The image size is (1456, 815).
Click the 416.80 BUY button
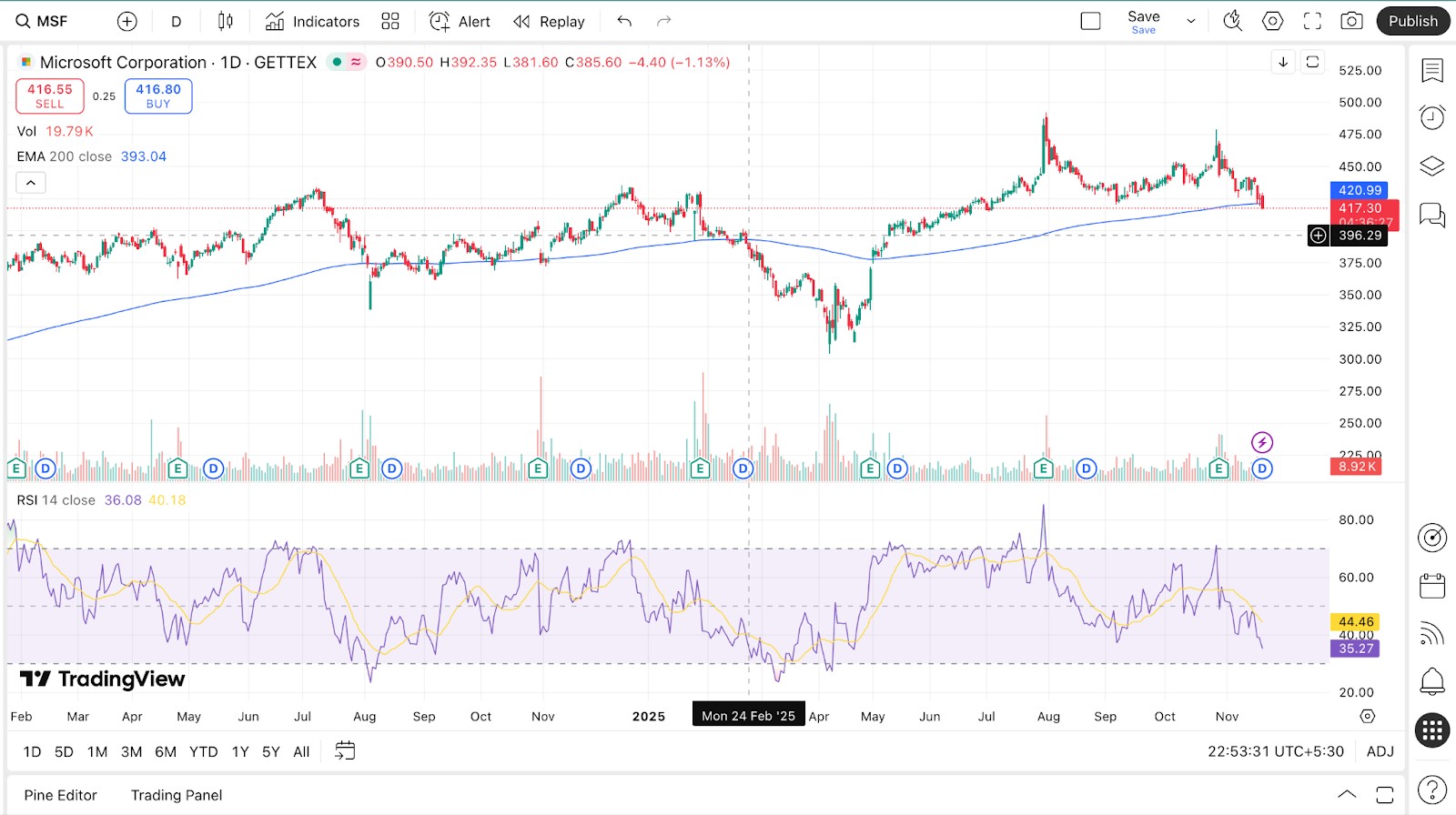[158, 96]
